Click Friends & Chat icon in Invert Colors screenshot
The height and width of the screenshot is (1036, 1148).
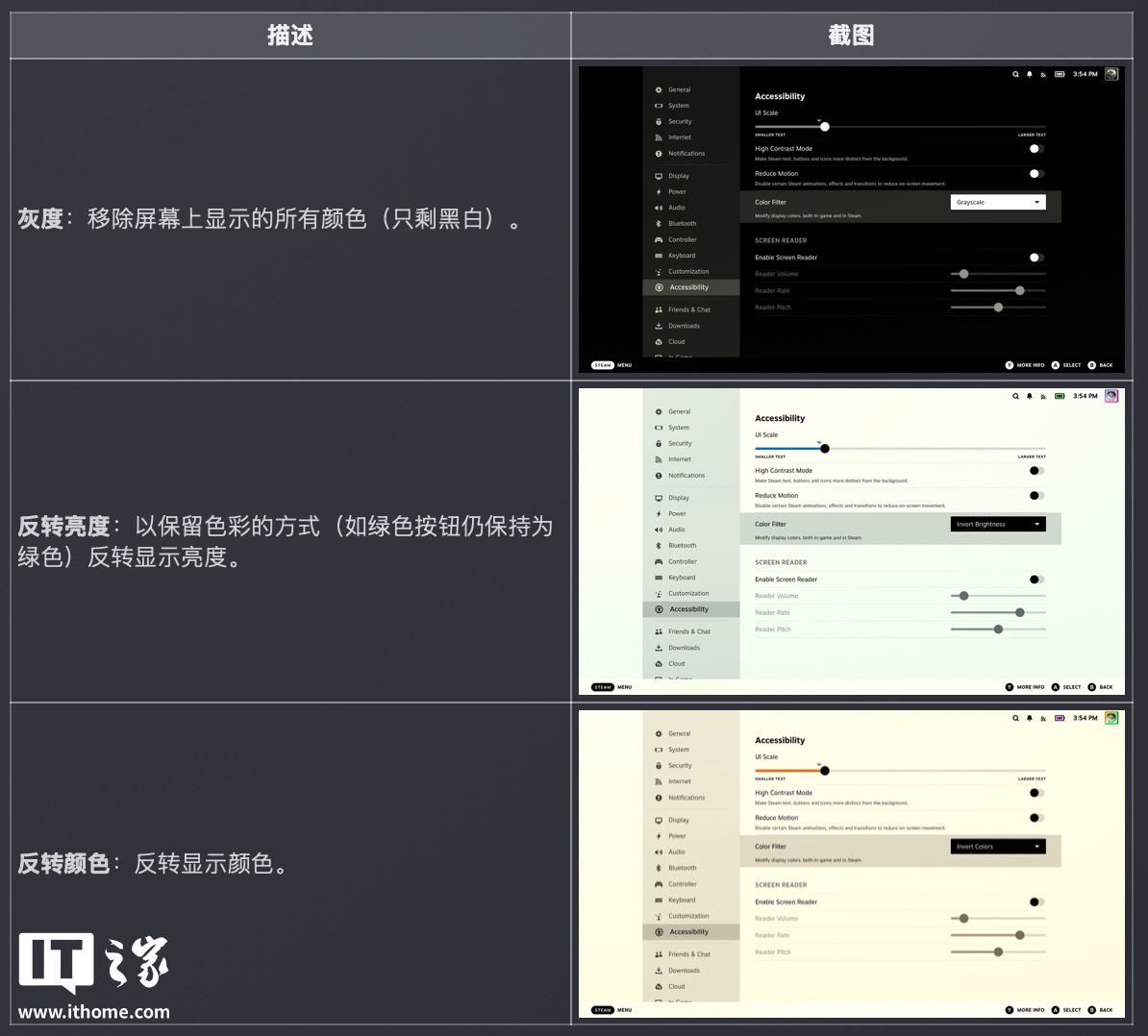659,954
